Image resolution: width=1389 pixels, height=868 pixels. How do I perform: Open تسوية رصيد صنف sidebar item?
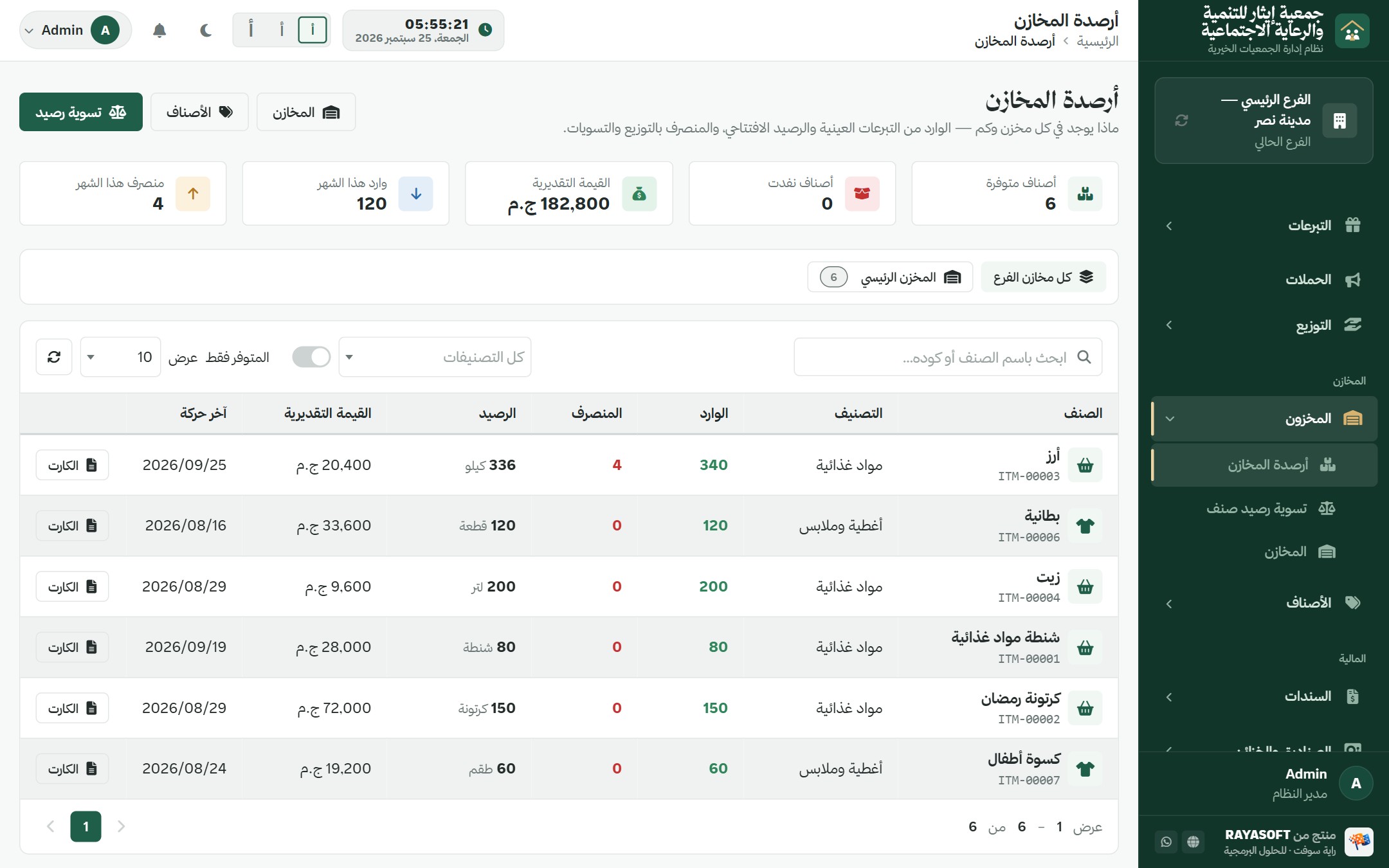coord(1264,509)
